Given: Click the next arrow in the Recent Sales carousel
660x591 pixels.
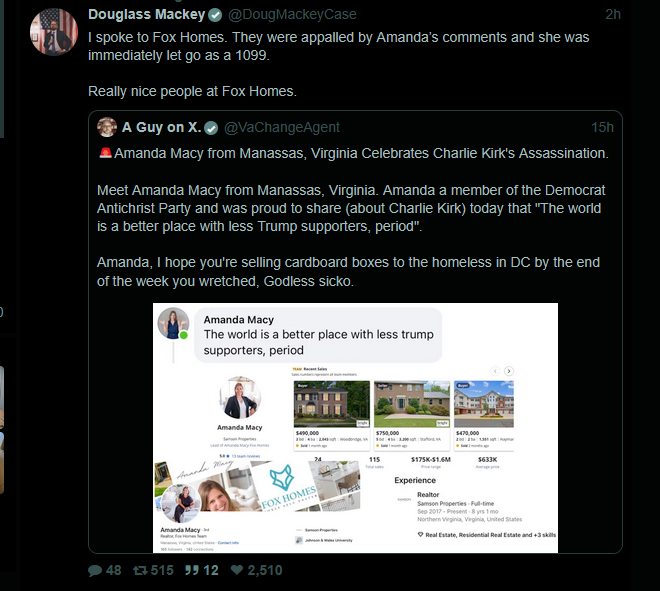Looking at the screenshot, I should point(508,371).
